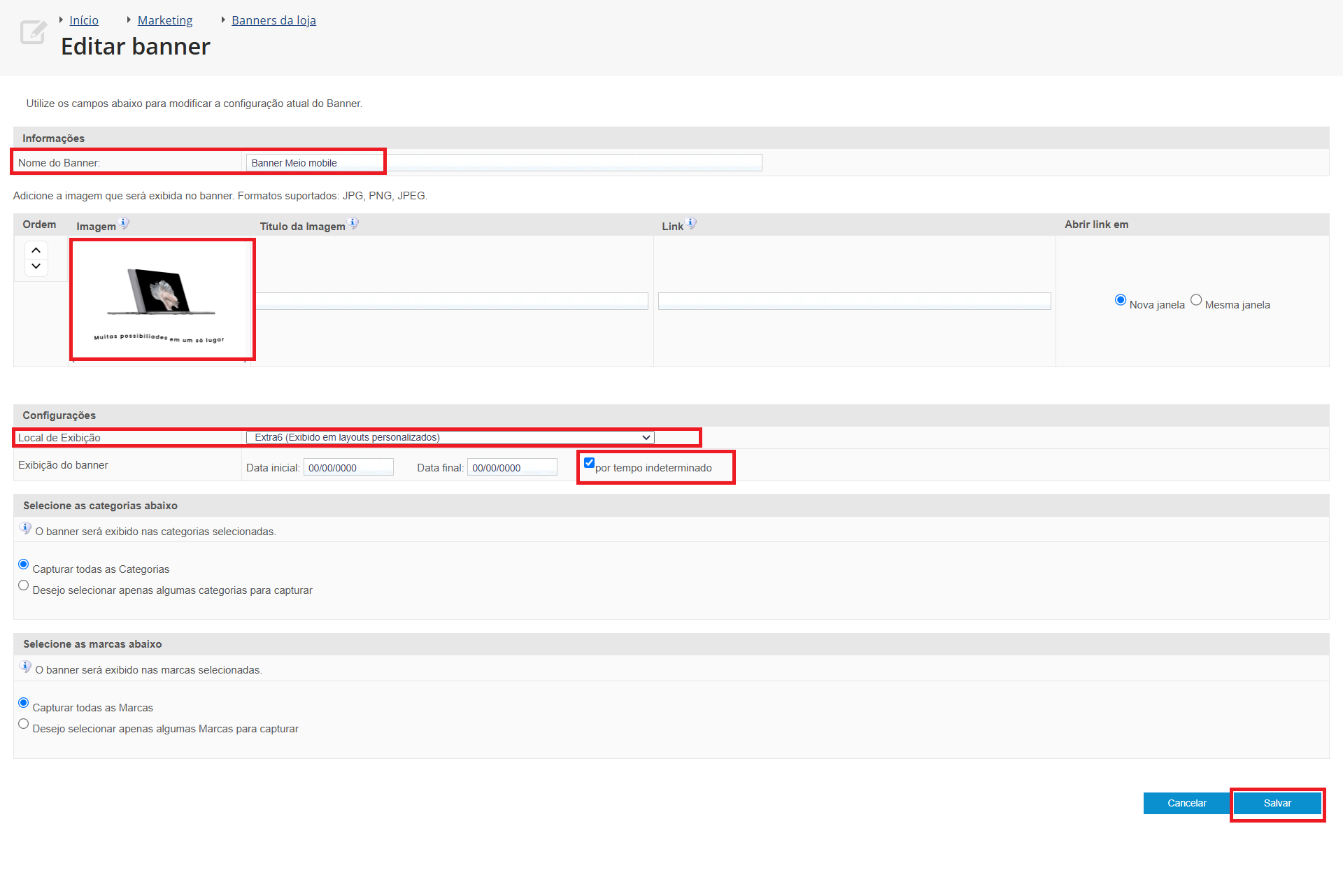Click the banner image thumbnail
This screenshot has height=896, width=1343.
162,300
